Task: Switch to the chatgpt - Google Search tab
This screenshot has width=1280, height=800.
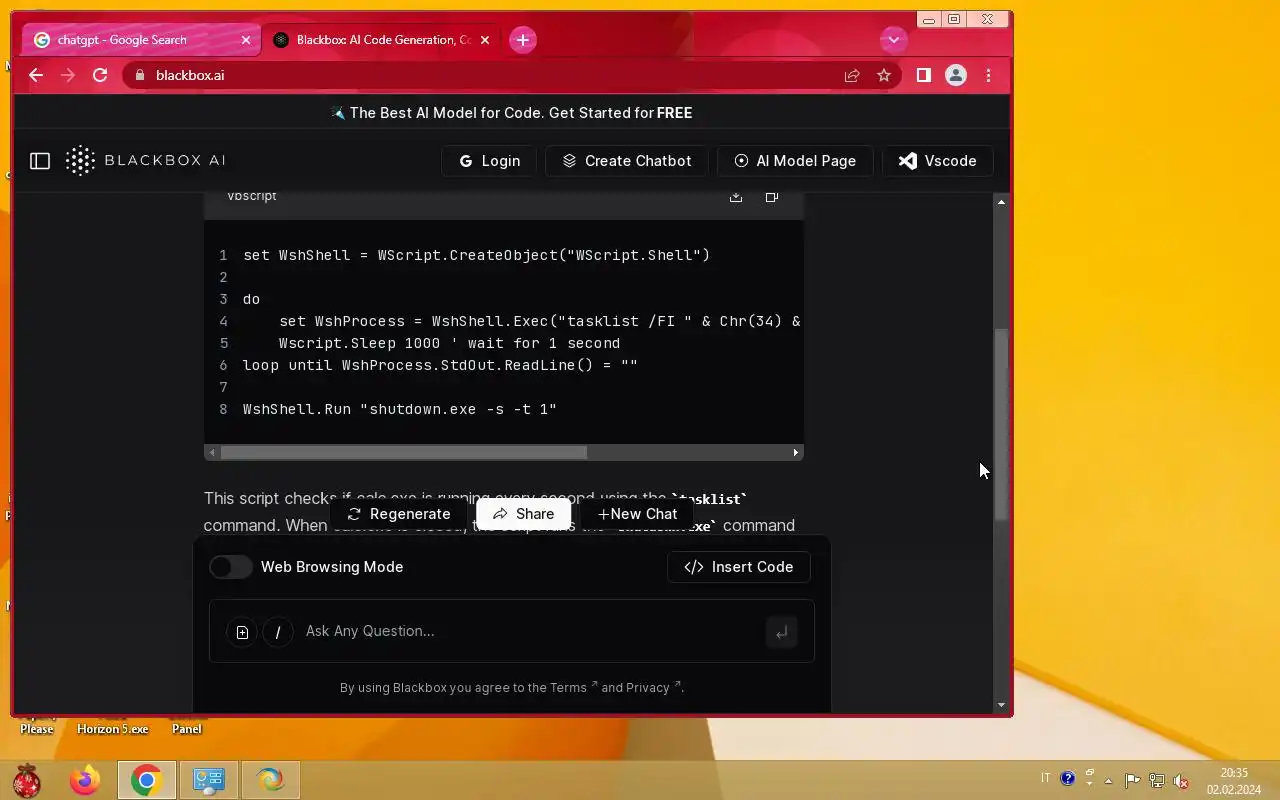Action: click(142, 40)
